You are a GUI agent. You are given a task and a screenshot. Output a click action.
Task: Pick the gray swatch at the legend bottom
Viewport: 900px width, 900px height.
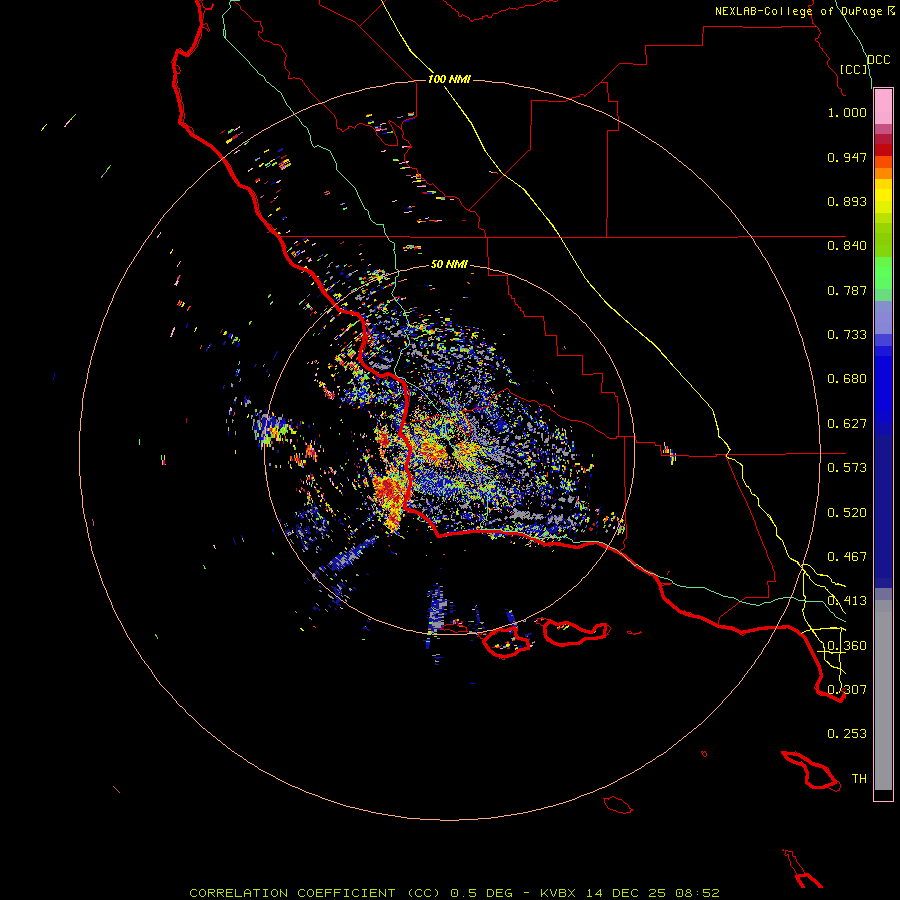pos(883,695)
